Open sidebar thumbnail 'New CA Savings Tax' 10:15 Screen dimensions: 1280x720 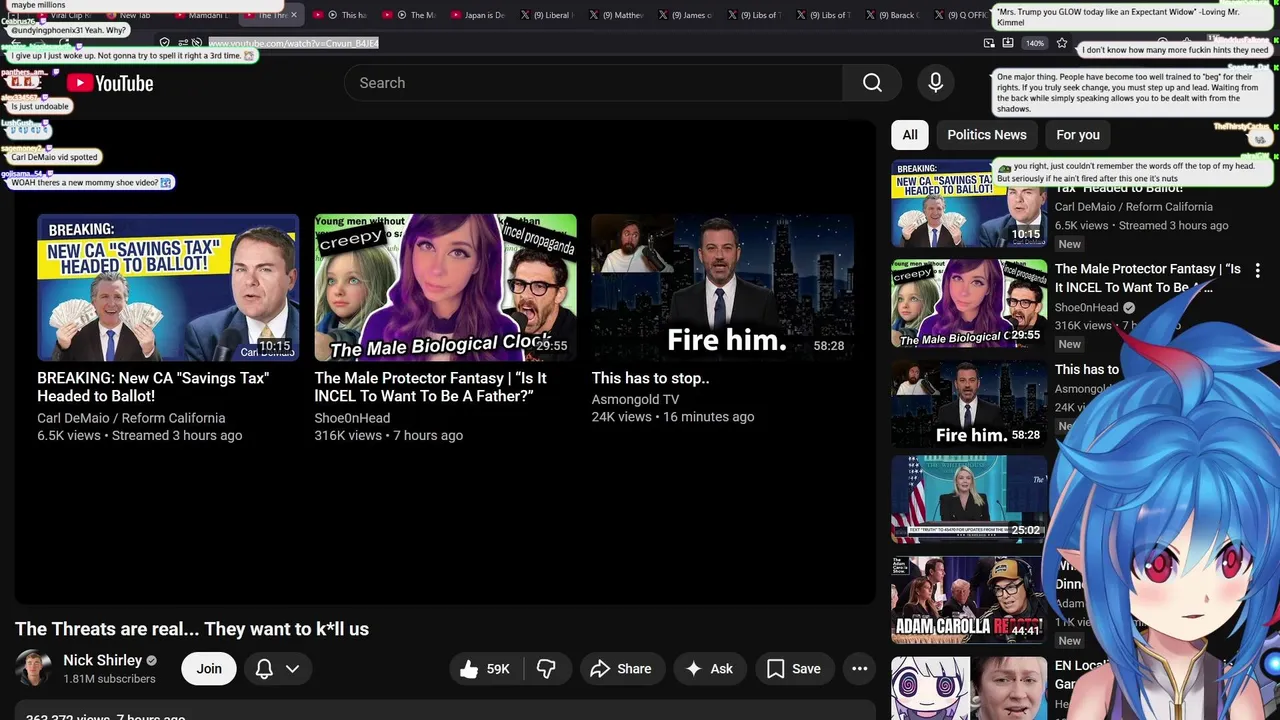969,204
